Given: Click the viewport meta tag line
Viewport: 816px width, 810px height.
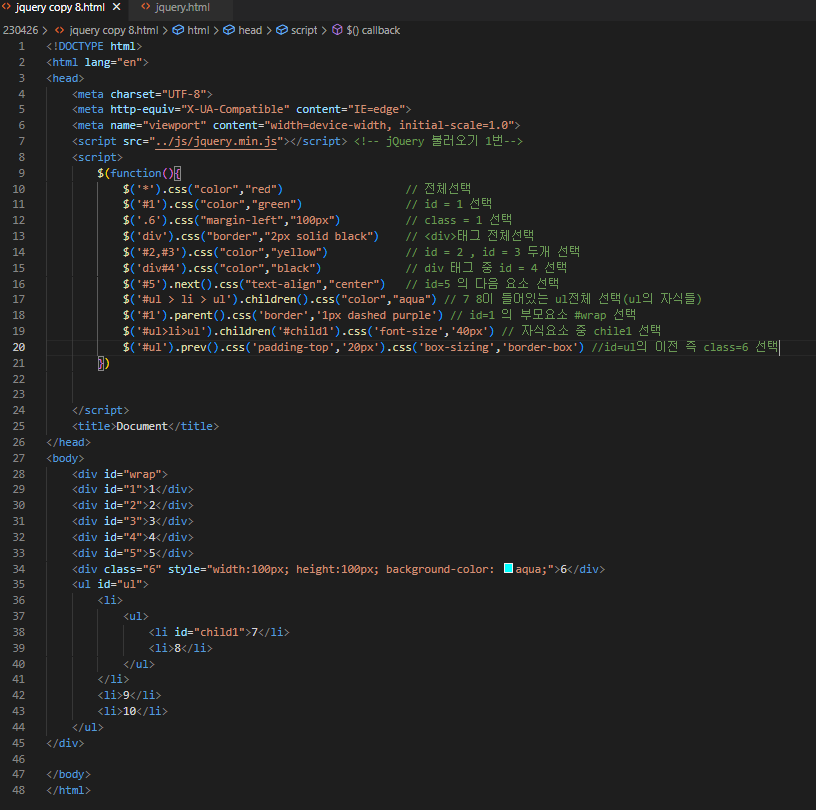Looking at the screenshot, I should (296, 125).
